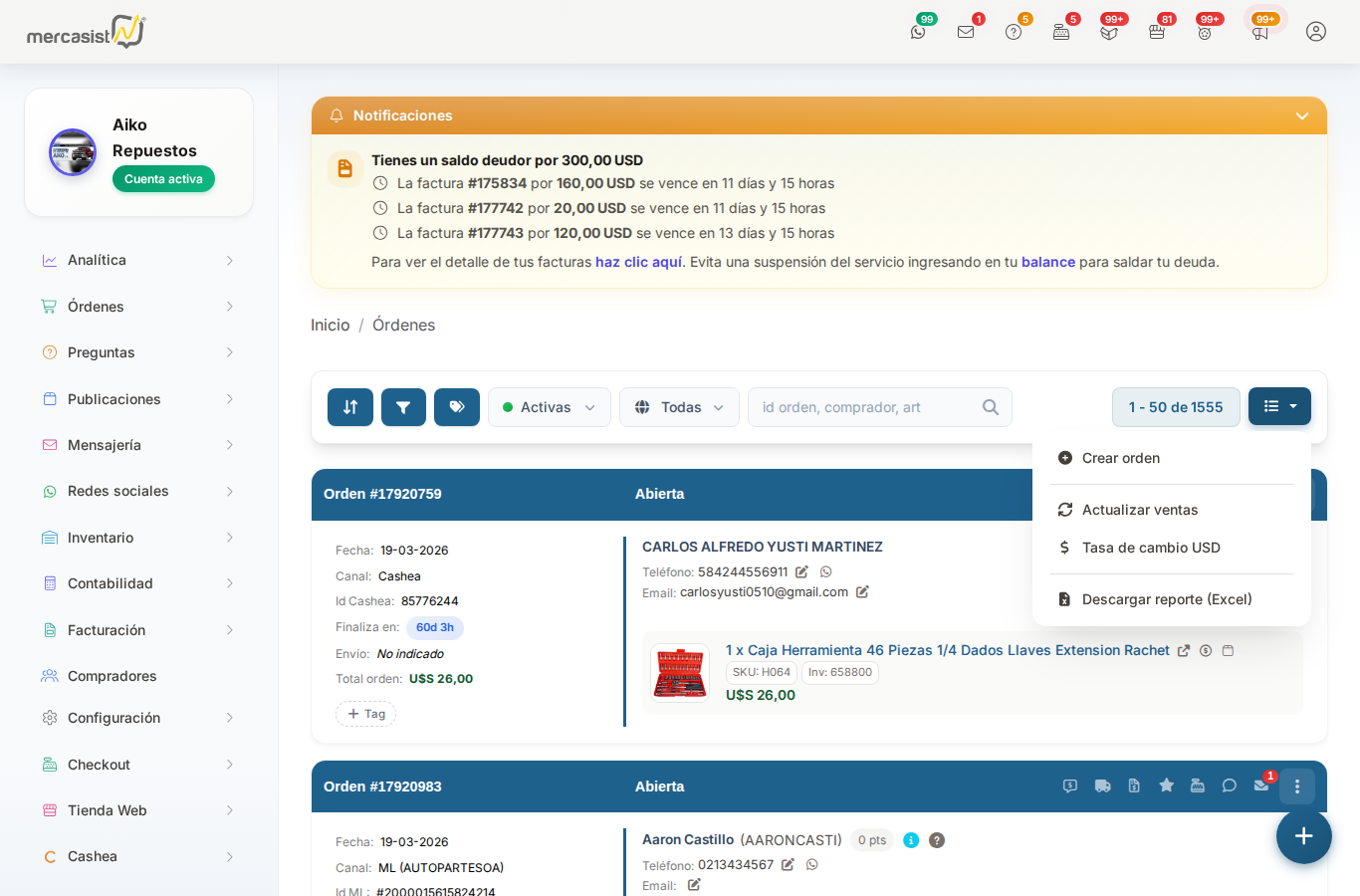The width and height of the screenshot is (1360, 896).
Task: Expand Órdenes sidebar section
Action: pos(137,307)
